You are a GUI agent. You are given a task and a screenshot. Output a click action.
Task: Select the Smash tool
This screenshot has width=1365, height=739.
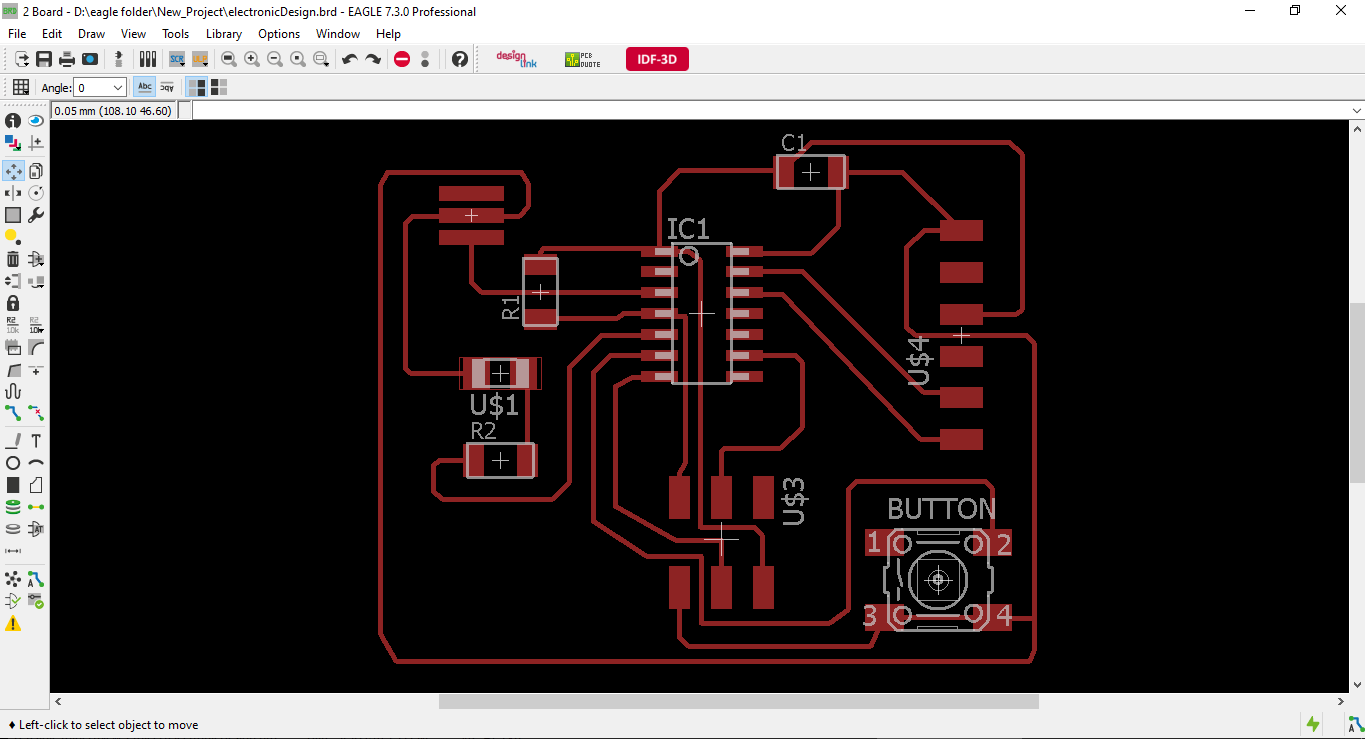coord(13,347)
